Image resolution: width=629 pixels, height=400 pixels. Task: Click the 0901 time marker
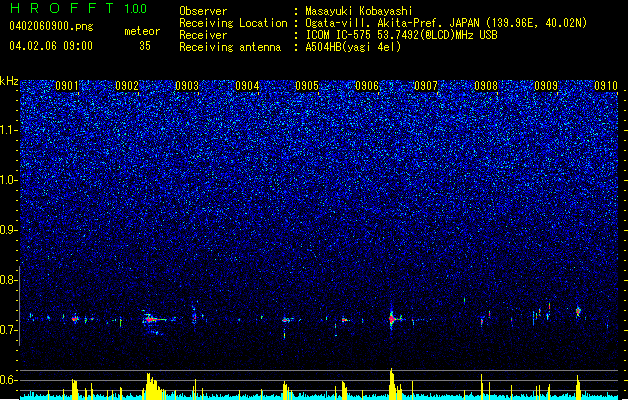tap(67, 86)
